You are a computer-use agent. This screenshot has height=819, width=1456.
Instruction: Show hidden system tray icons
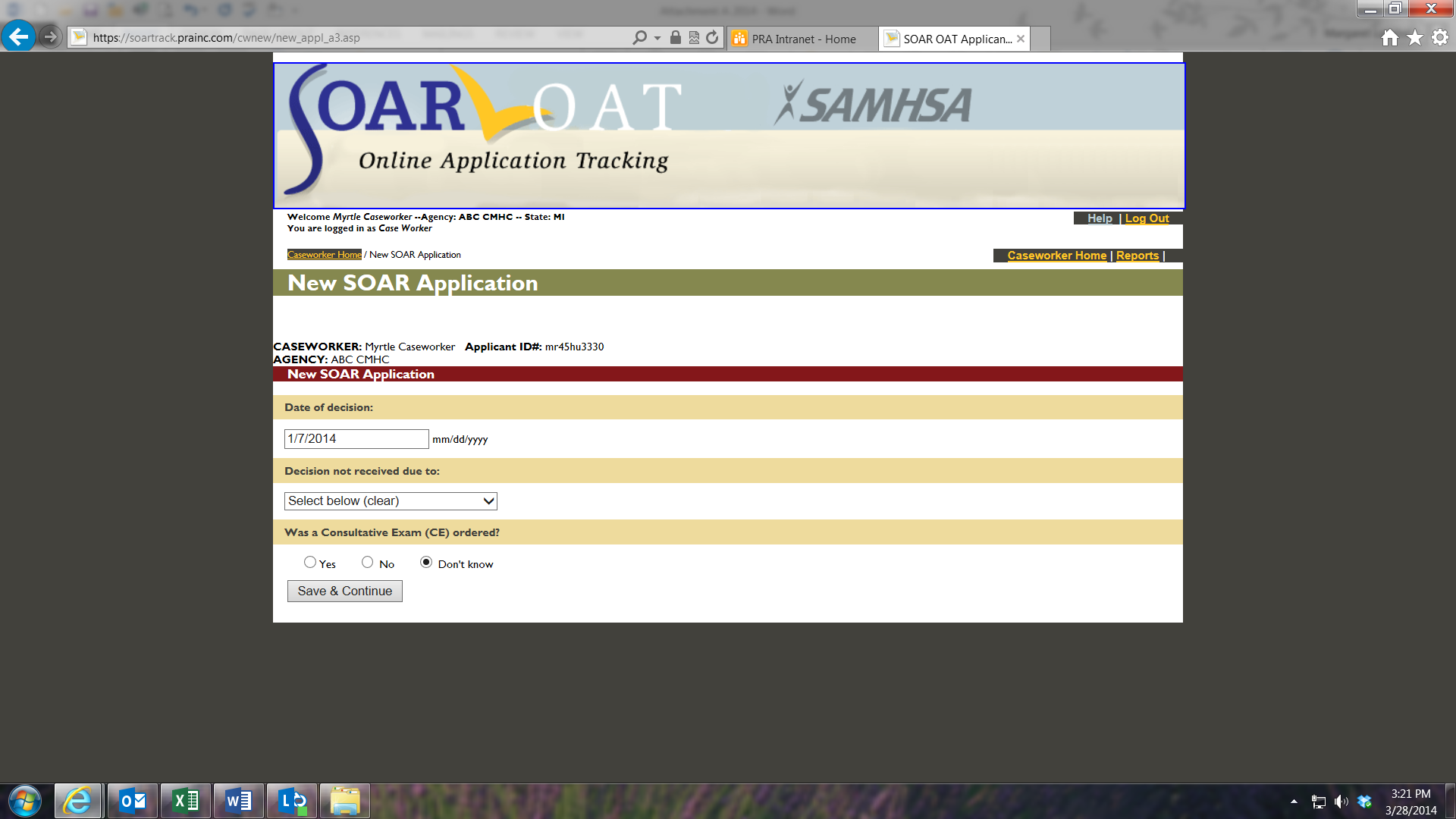1294,802
